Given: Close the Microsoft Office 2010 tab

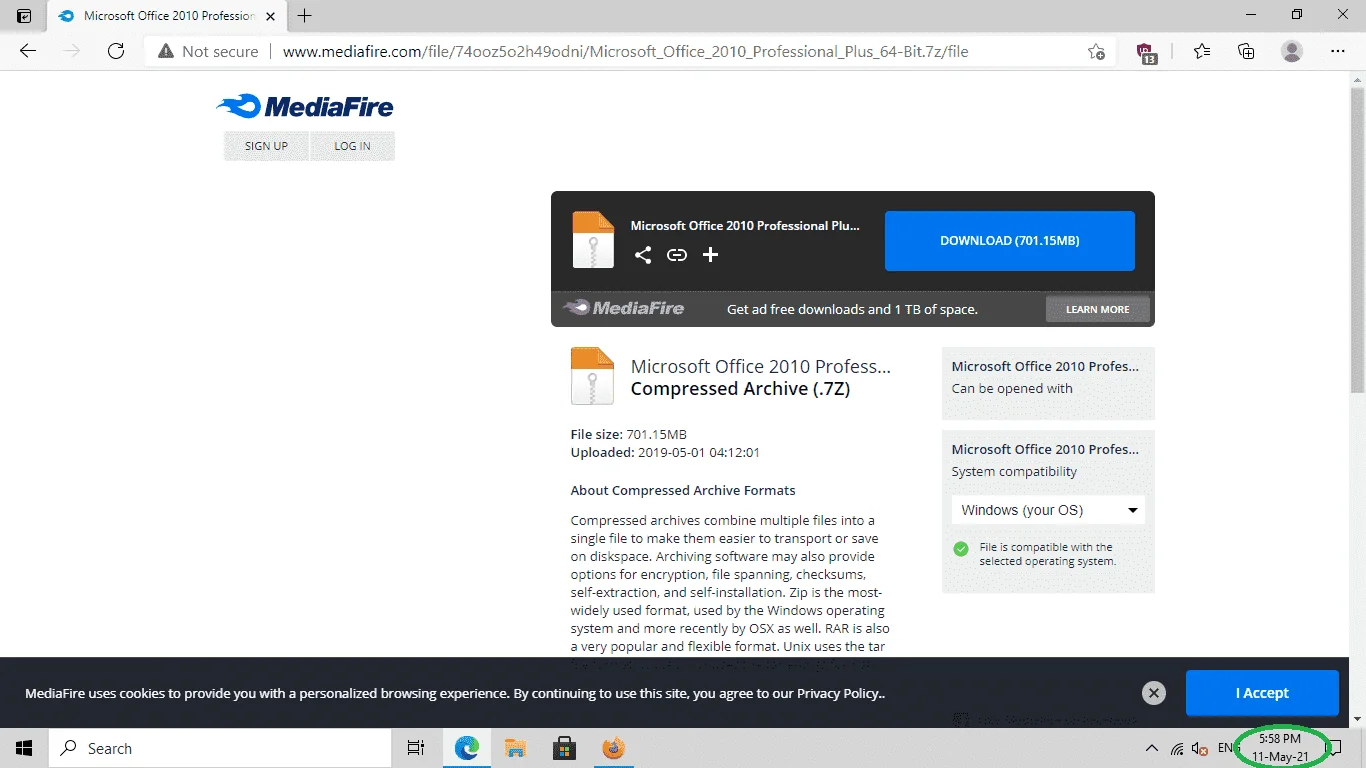Looking at the screenshot, I should (271, 16).
